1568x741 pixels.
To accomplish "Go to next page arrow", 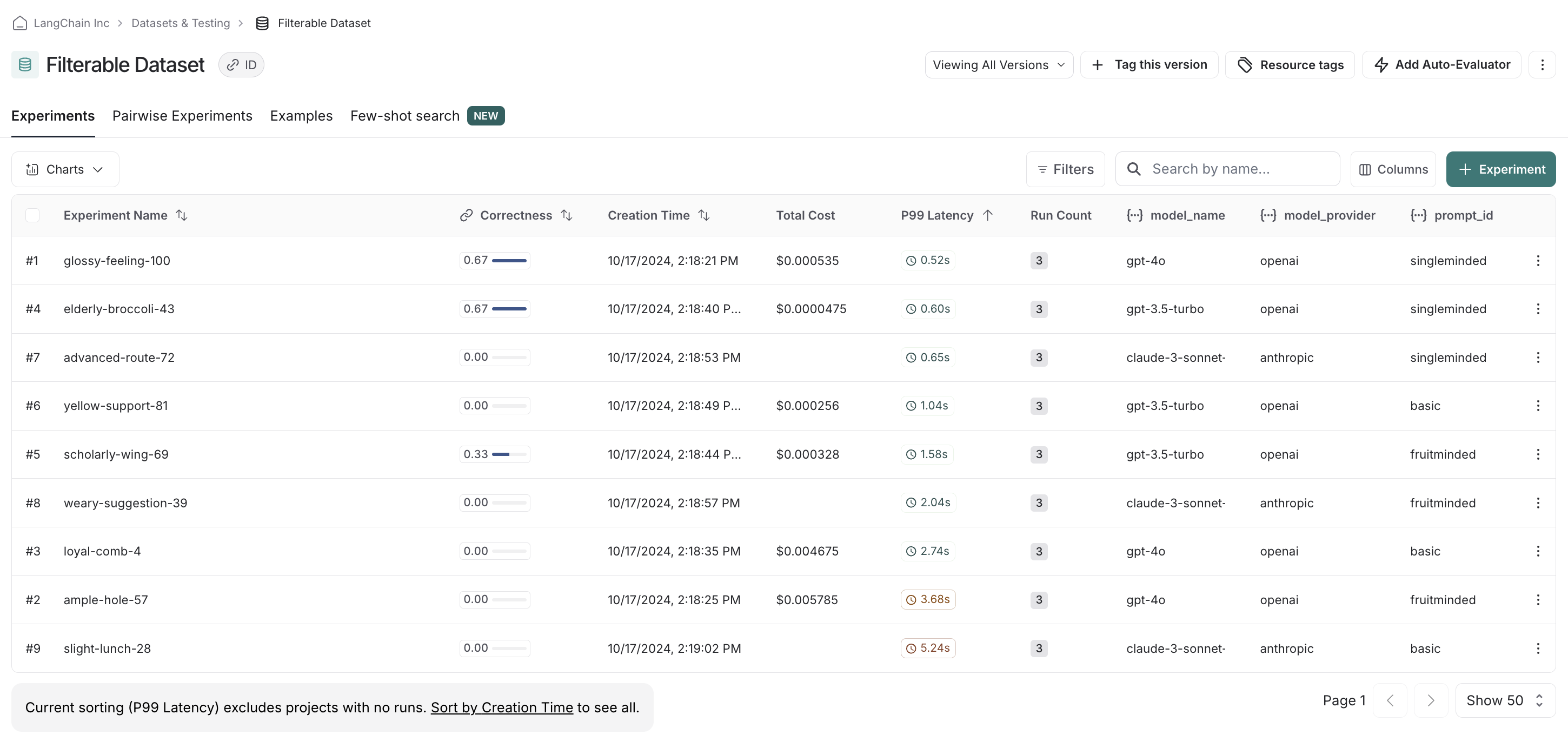I will 1431,700.
